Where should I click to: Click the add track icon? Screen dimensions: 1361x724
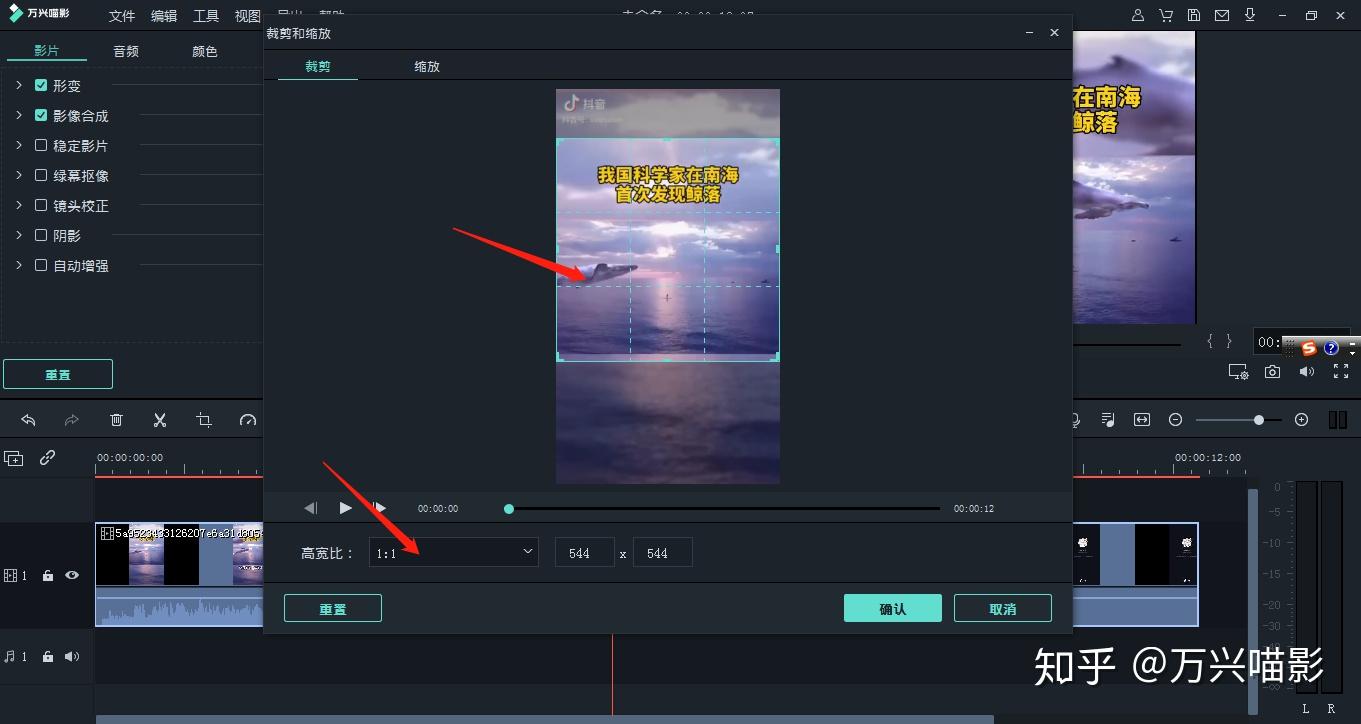(14, 458)
